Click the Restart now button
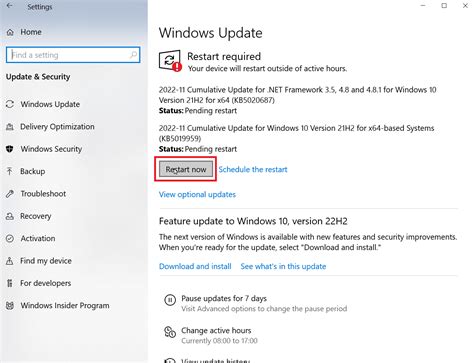The image size is (474, 363). tap(186, 169)
